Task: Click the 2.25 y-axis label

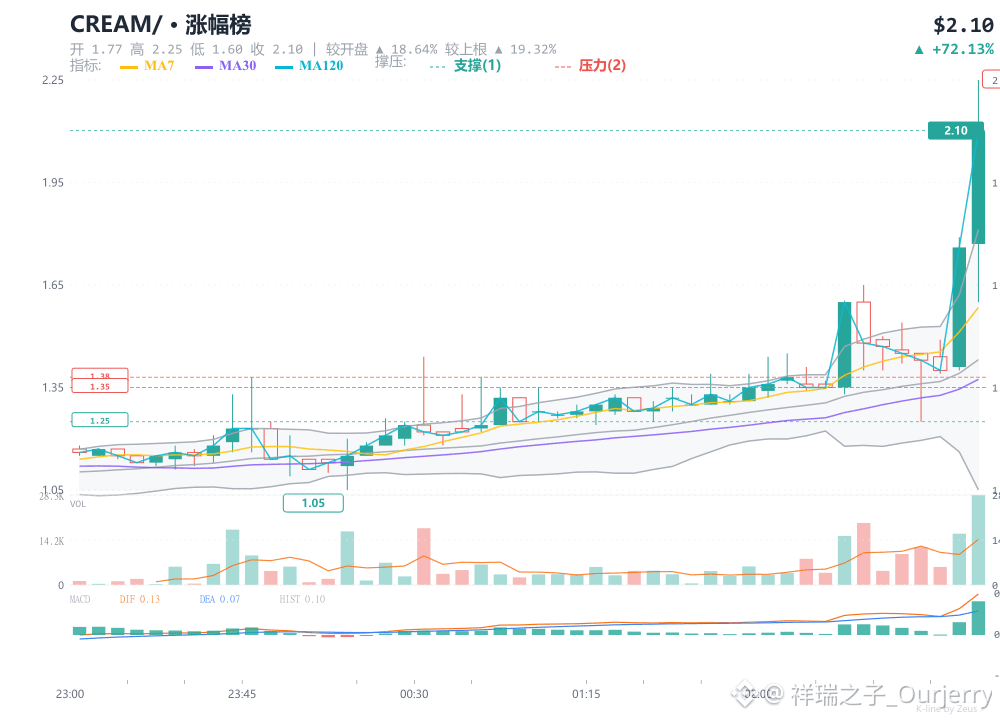Action: coord(53,80)
